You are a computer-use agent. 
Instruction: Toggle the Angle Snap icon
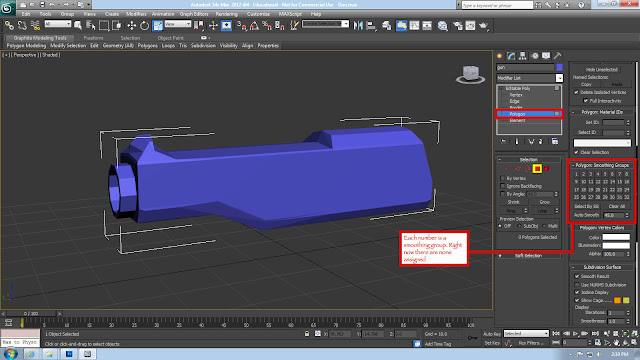tap(254, 26)
